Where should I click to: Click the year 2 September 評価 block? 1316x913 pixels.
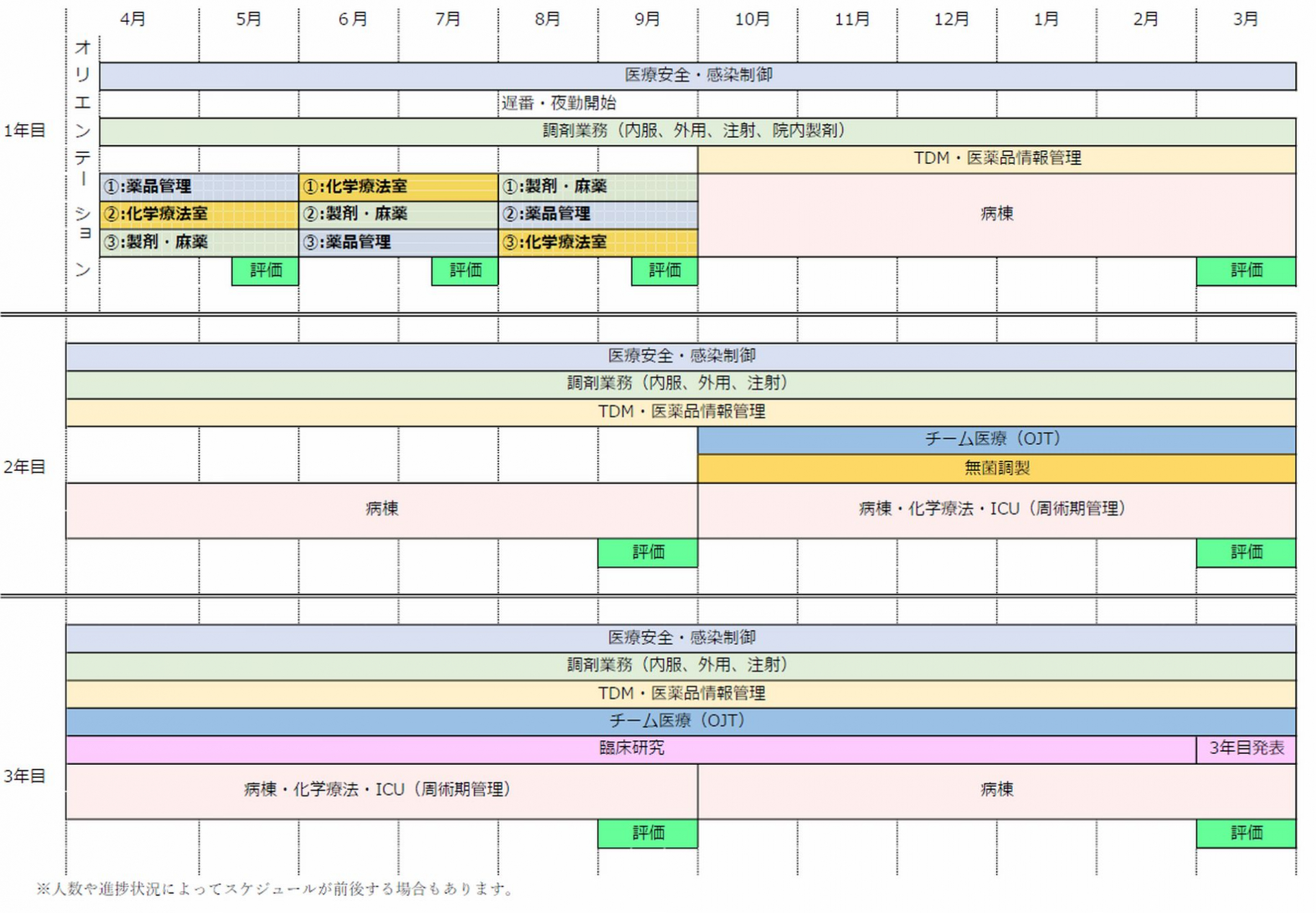tap(648, 552)
